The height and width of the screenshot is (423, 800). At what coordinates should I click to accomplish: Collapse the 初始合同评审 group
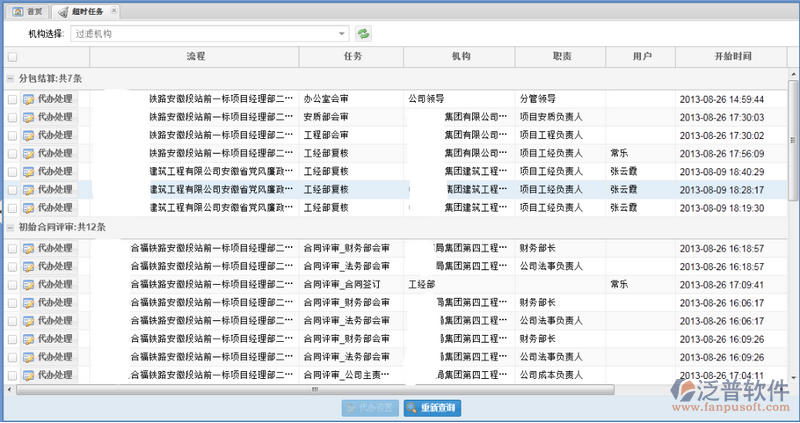coord(11,228)
